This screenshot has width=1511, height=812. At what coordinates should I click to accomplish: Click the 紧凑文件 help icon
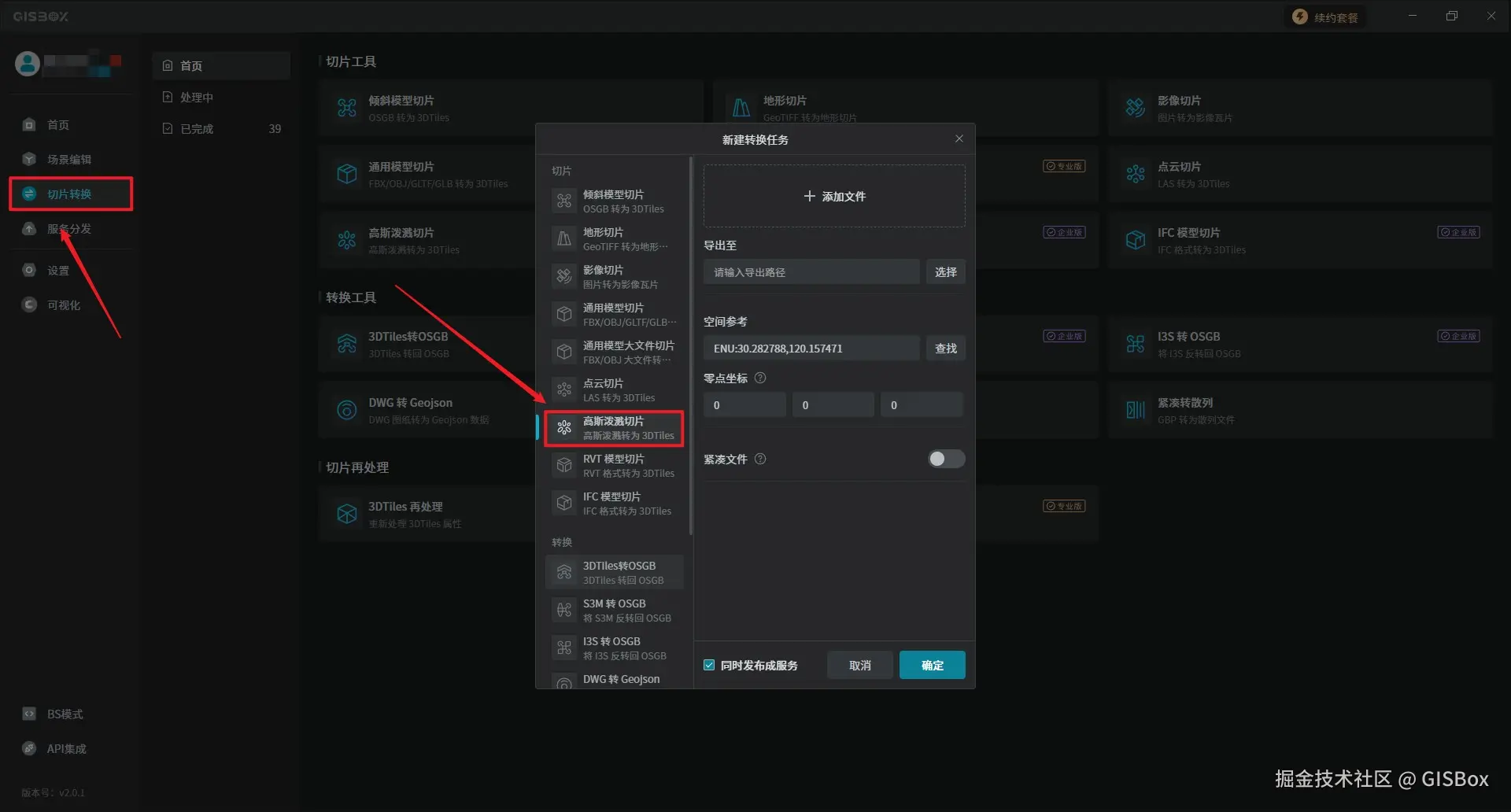pyautogui.click(x=760, y=460)
